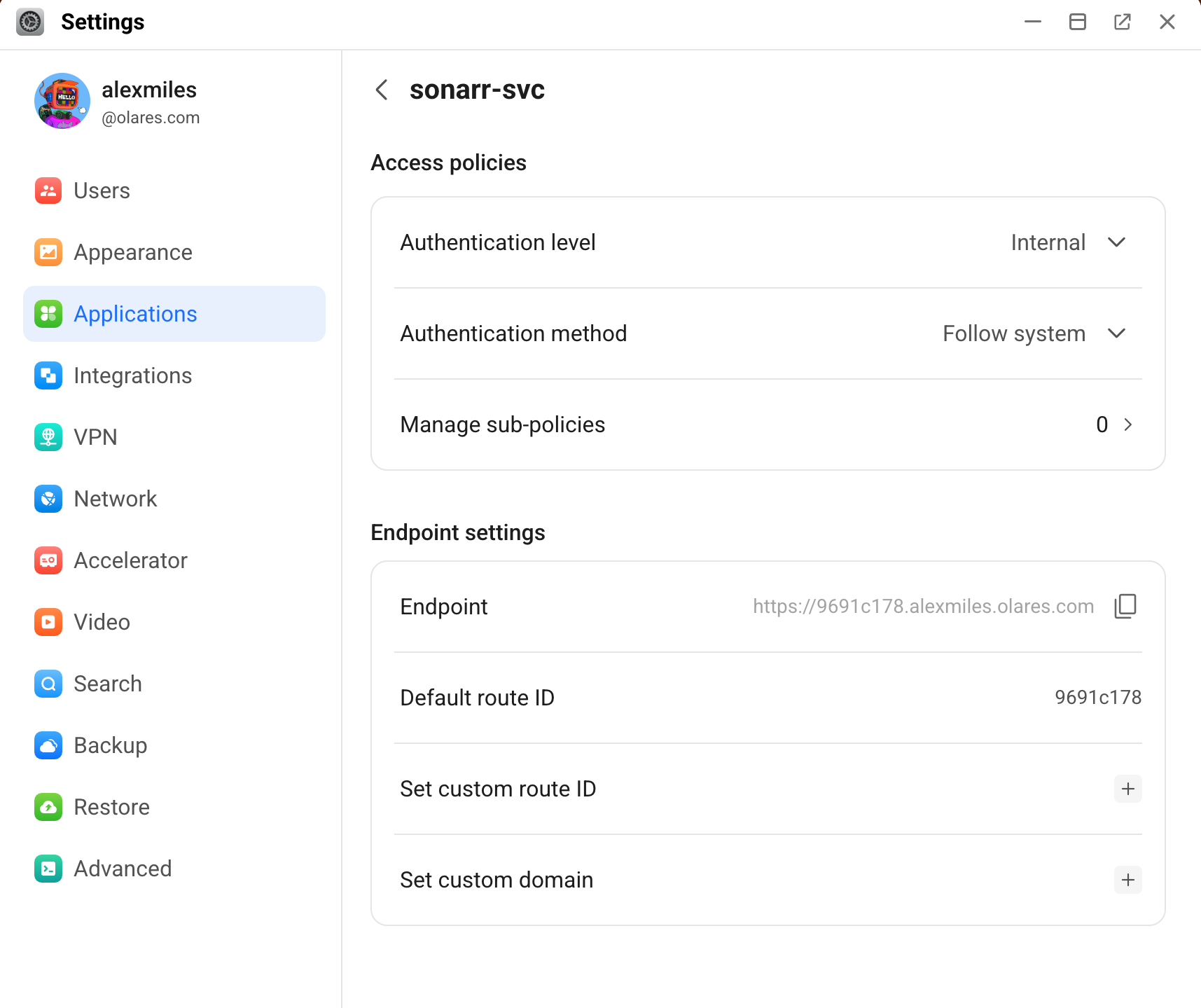The width and height of the screenshot is (1201, 1008).
Task: Open the window in new tab icon
Action: [x=1123, y=22]
